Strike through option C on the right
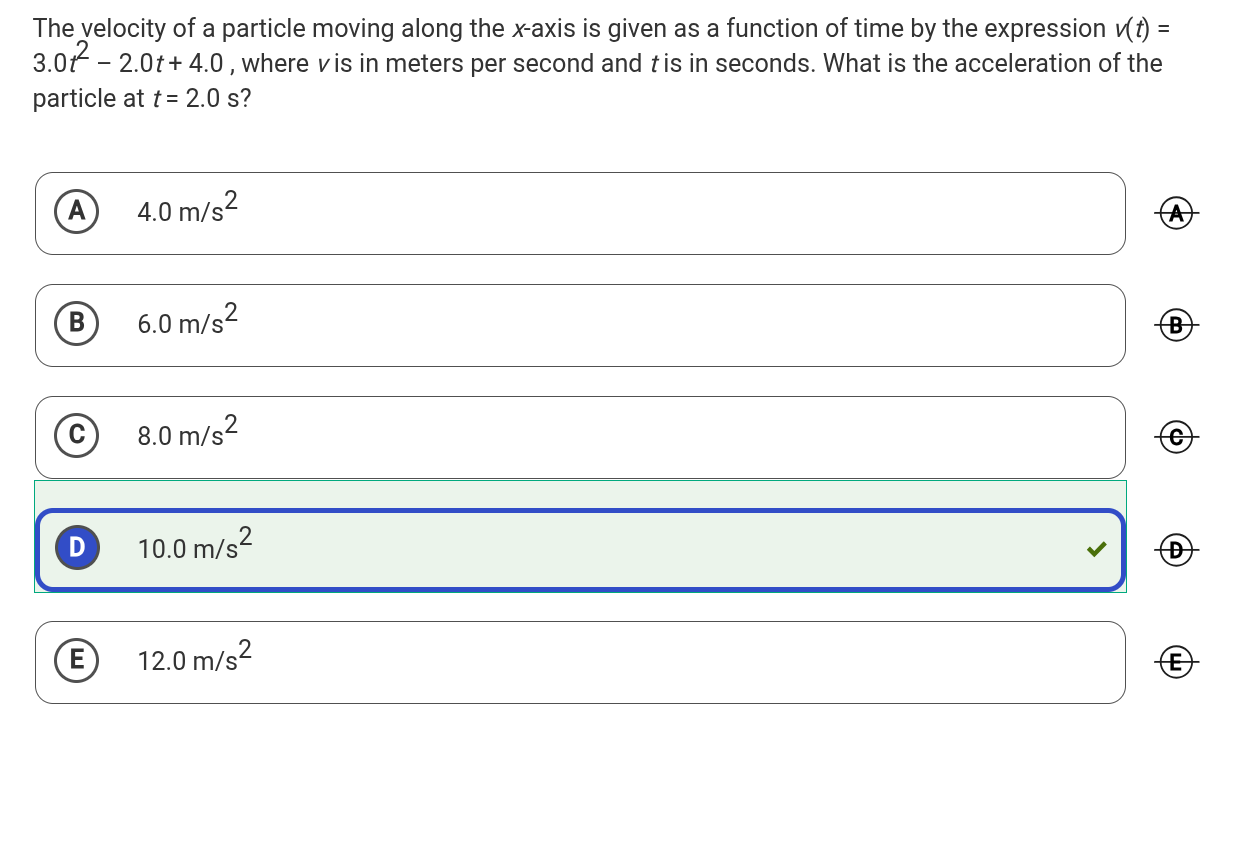The image size is (1238, 850). 1177,437
